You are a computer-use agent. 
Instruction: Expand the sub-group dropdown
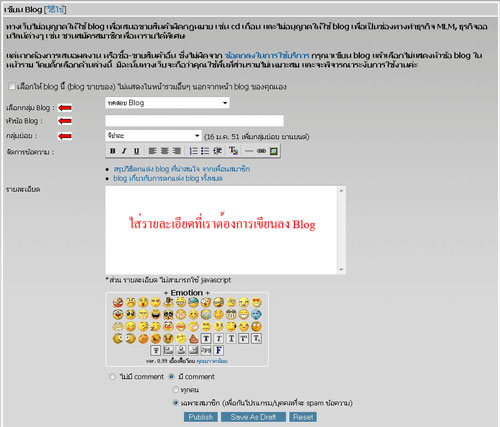153,136
